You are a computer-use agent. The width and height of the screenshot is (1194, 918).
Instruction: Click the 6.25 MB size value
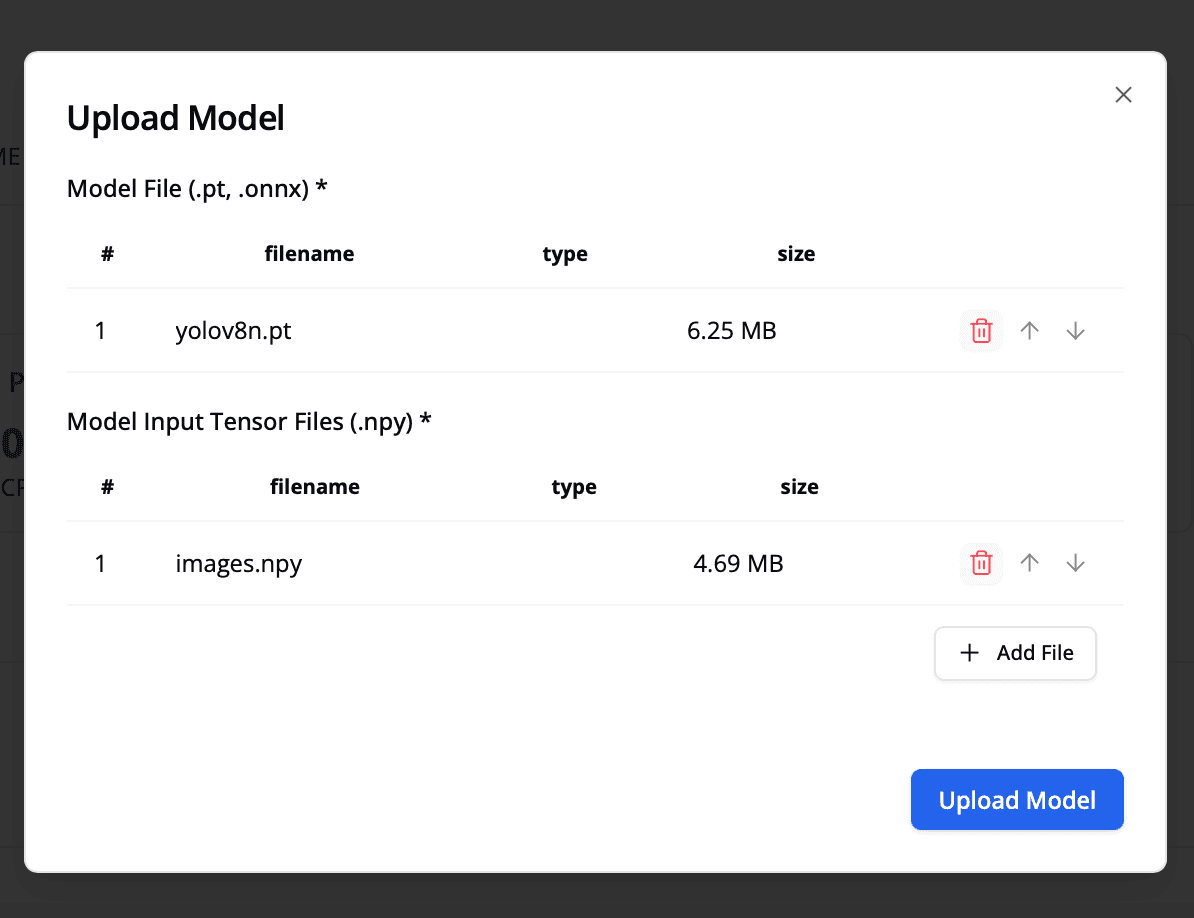731,330
